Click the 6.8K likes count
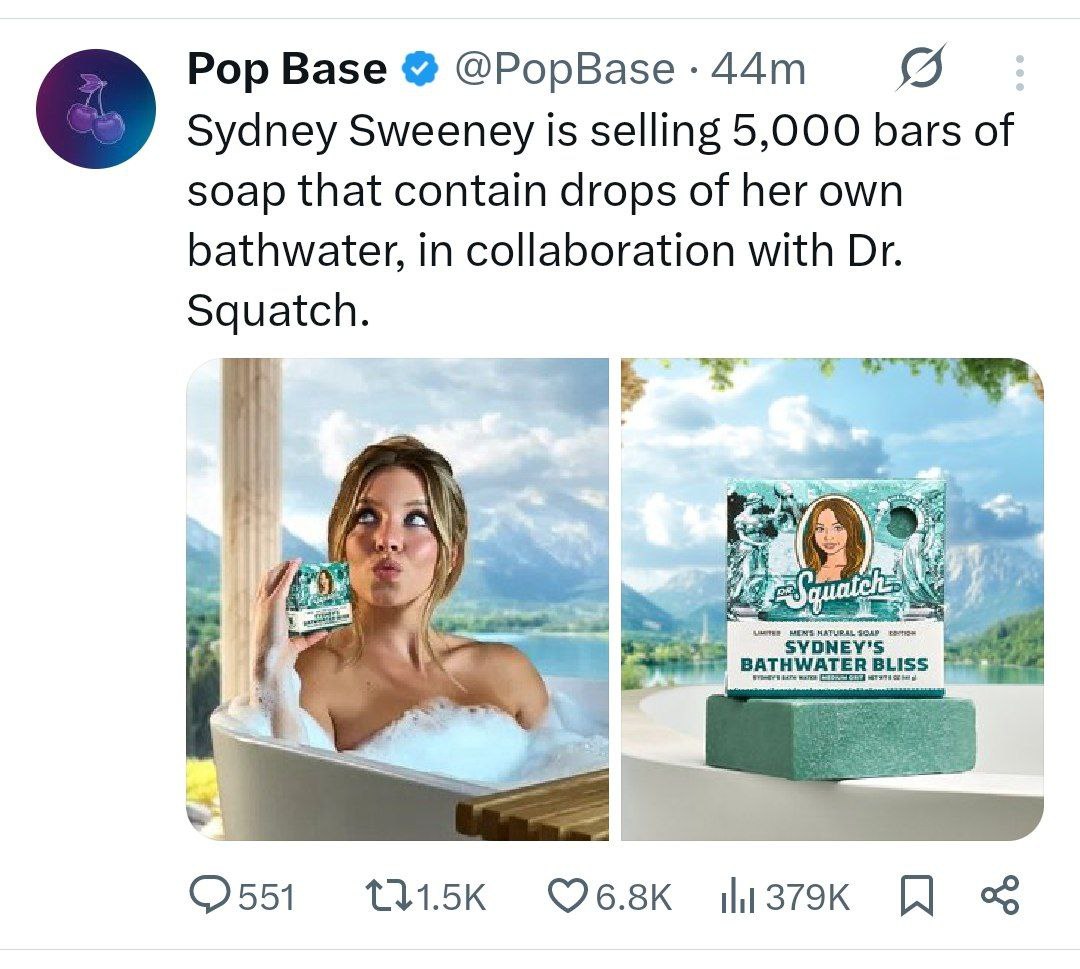 (634, 896)
